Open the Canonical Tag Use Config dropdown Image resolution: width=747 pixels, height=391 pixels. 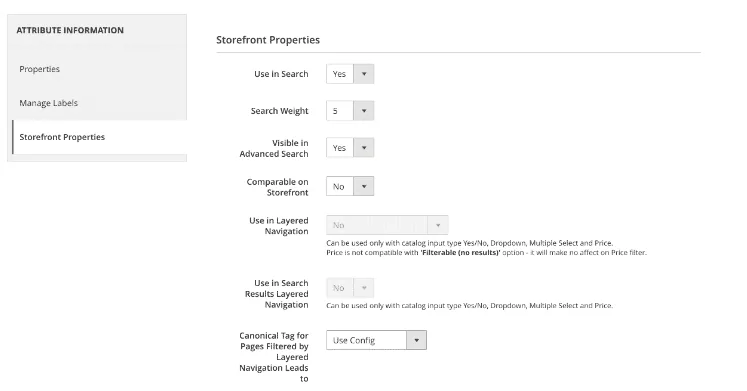(x=376, y=340)
